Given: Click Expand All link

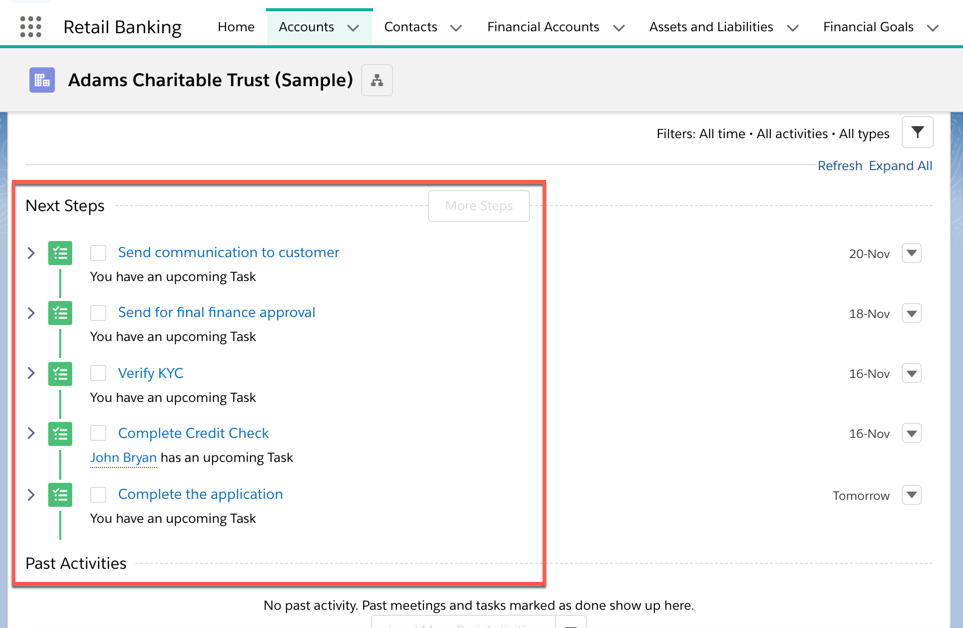Looking at the screenshot, I should pos(900,166).
